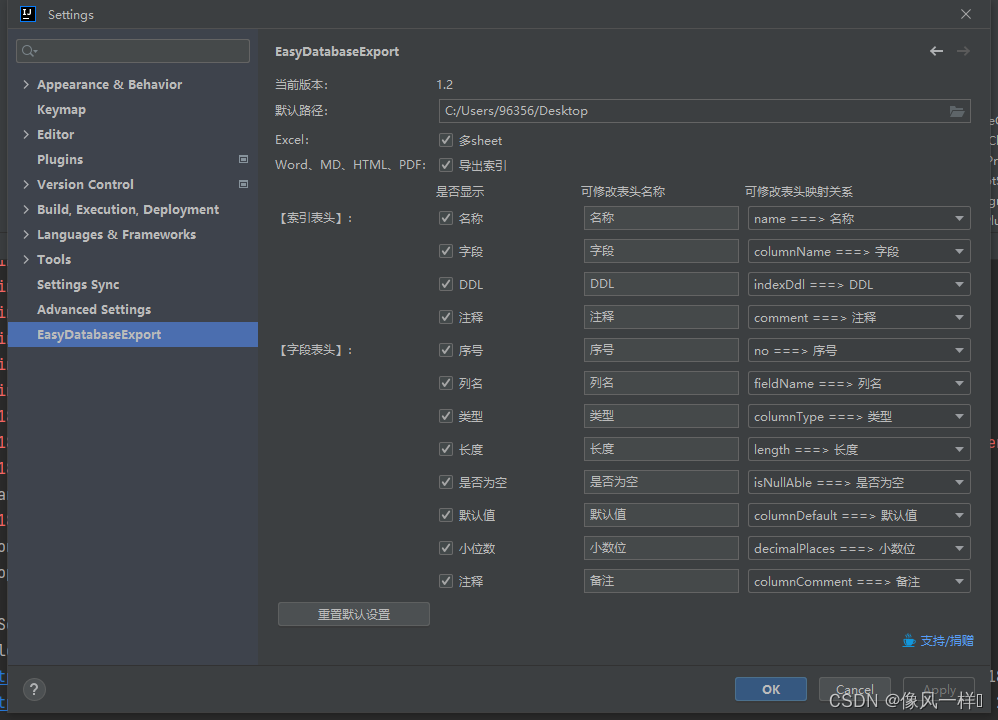This screenshot has width=998, height=720.
Task: Open the indexDdl ===> DDL dropdown
Action: (859, 285)
